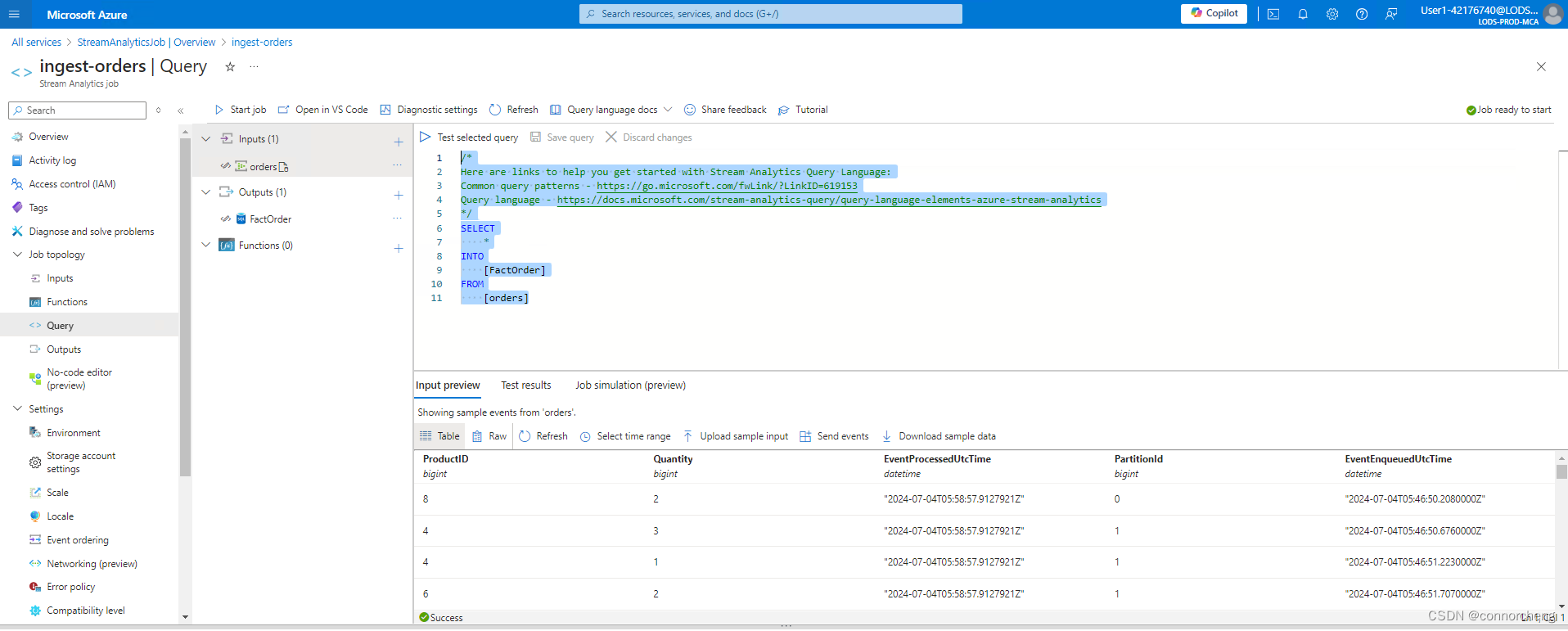
Task: Click Save query
Action: pyautogui.click(x=562, y=137)
